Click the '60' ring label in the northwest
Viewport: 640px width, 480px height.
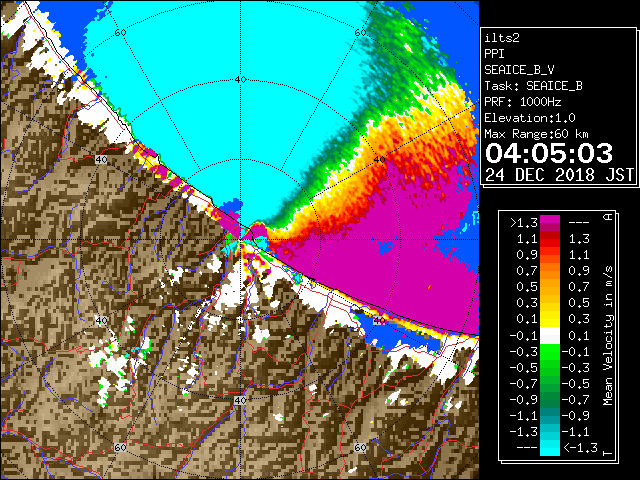point(120,33)
